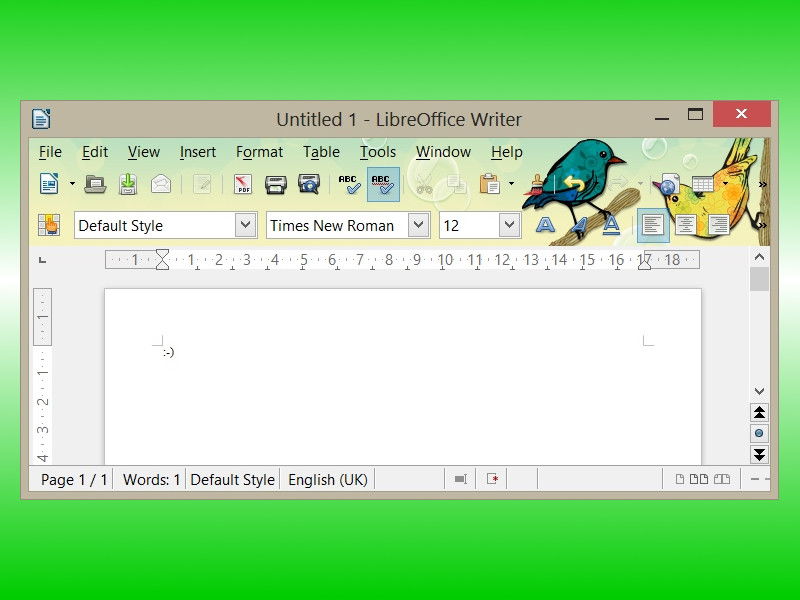This screenshot has height=600, width=800.
Task: Open the Table icon dropdown arrow
Action: click(x=725, y=183)
